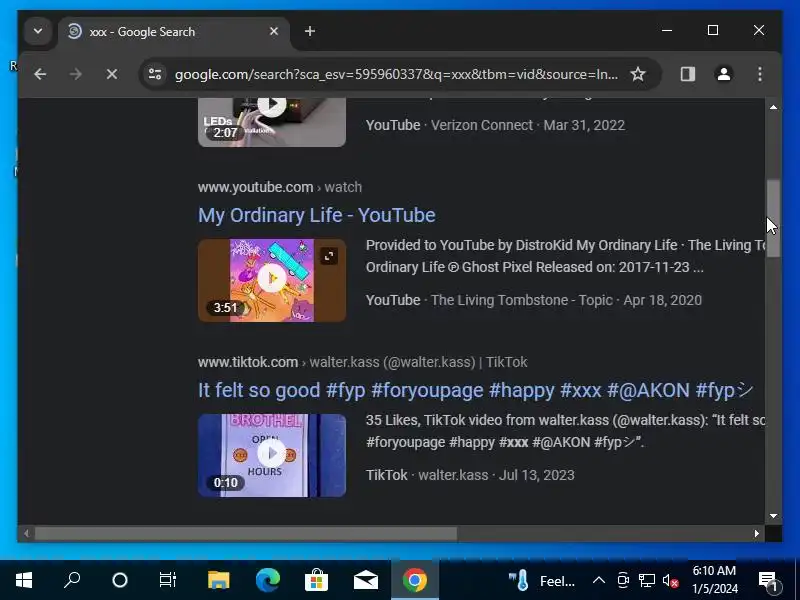
Task: Open File Explorer from the taskbar
Action: [x=218, y=580]
